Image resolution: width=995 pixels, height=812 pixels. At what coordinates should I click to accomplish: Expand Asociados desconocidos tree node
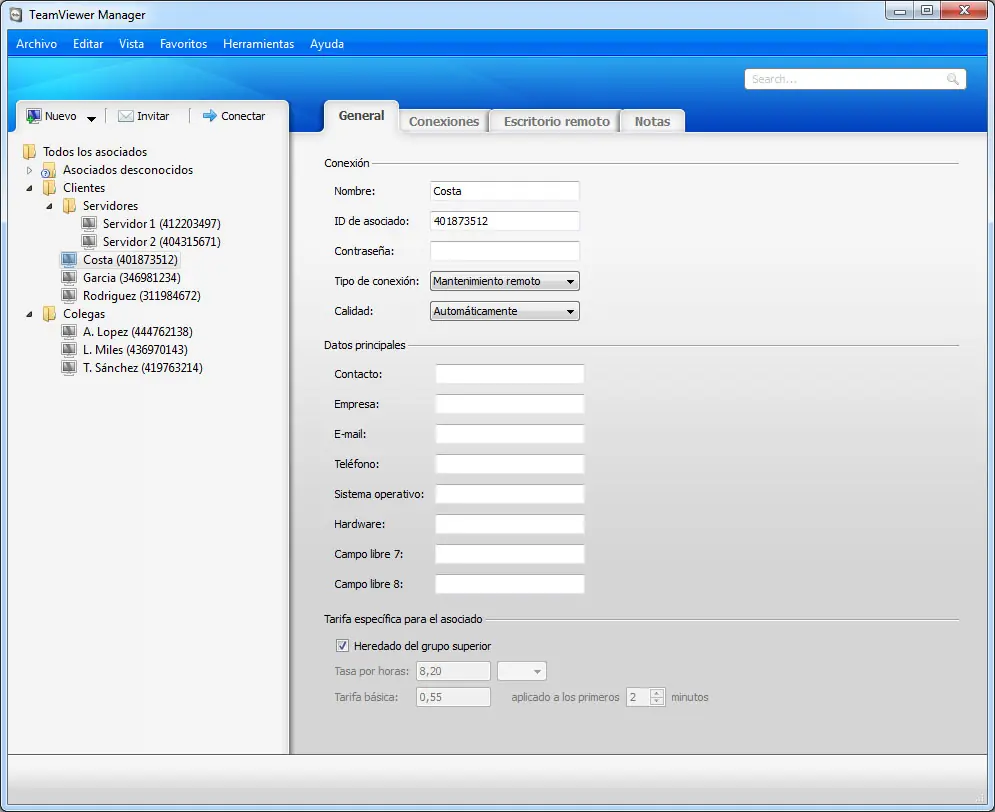click(29, 170)
